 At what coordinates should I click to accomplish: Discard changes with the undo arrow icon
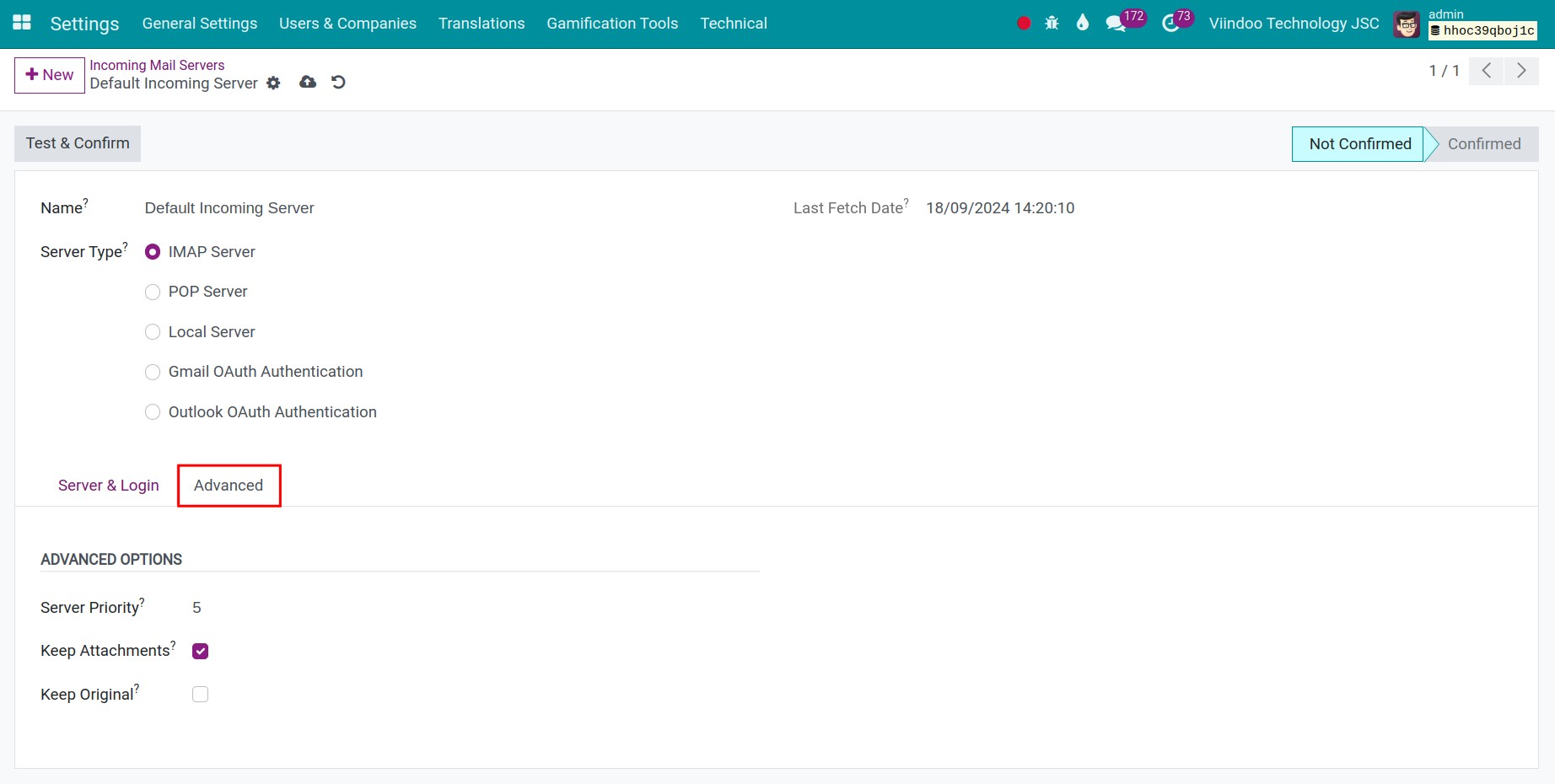click(x=338, y=82)
